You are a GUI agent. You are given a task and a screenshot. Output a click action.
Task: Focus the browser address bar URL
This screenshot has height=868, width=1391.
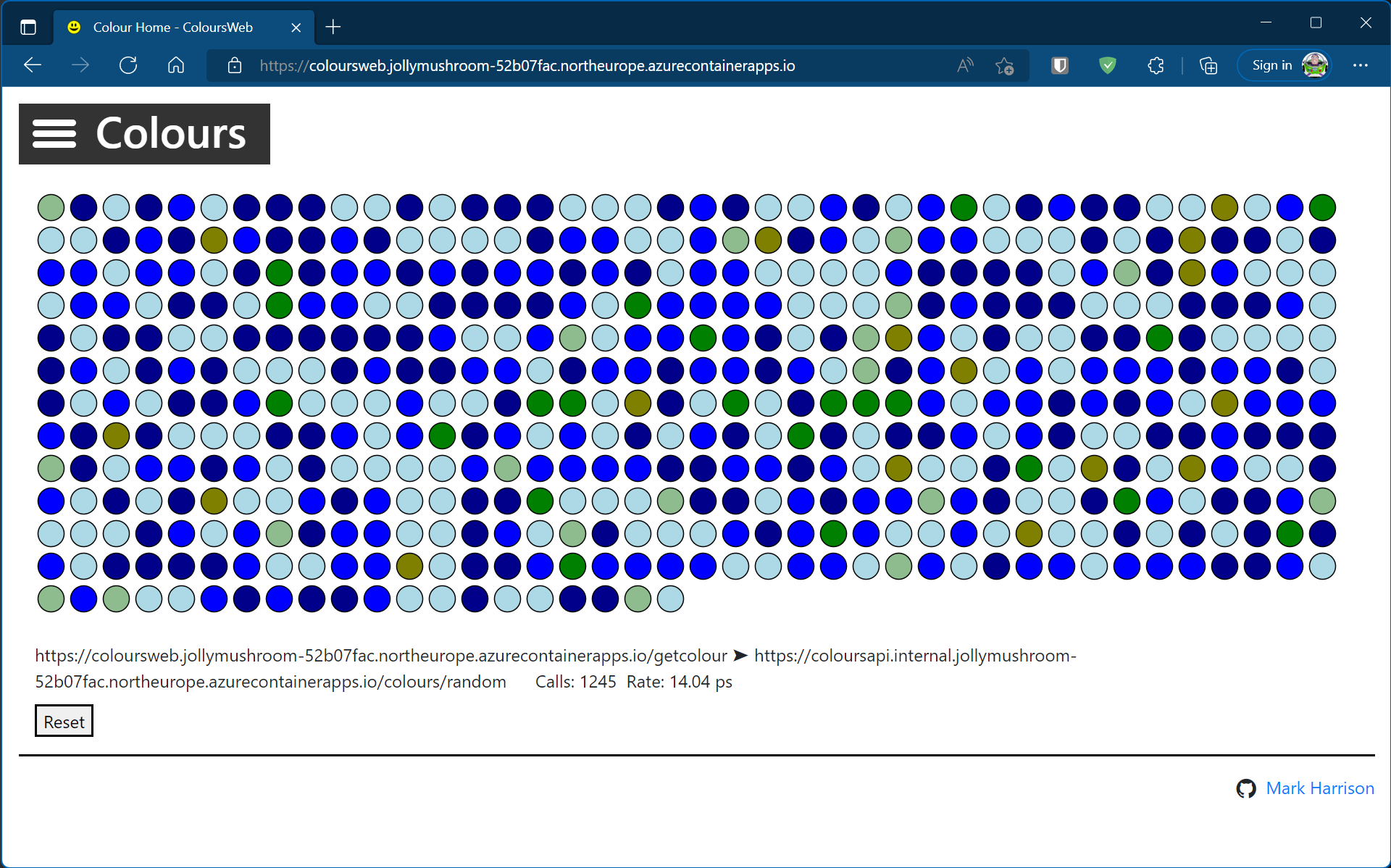527,66
